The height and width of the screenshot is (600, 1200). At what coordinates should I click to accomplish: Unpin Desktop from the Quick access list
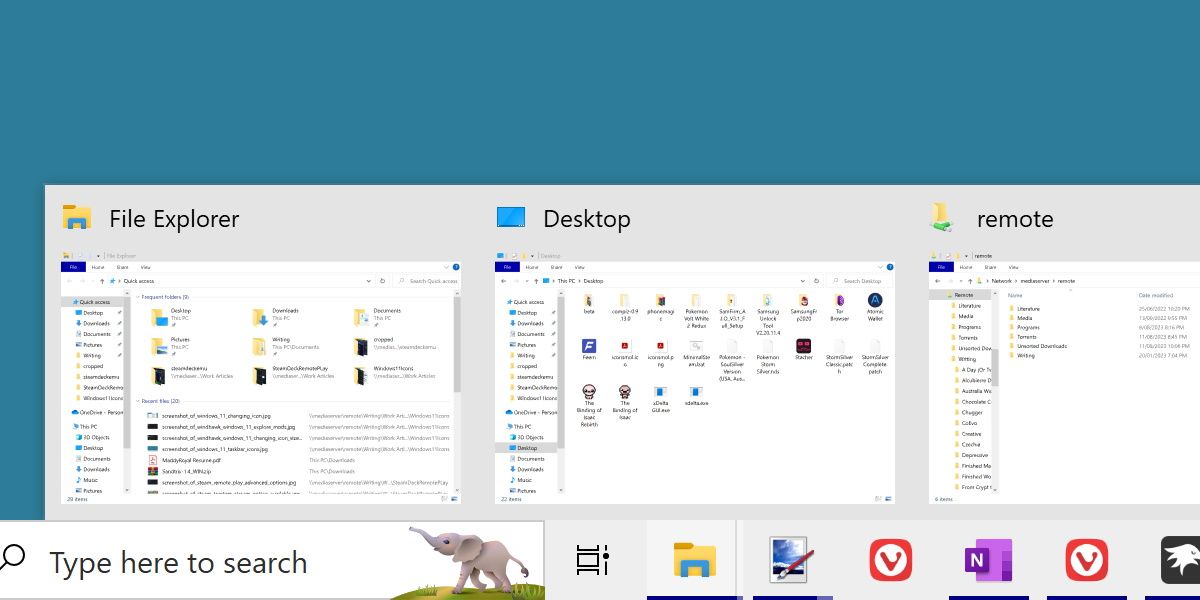120,312
